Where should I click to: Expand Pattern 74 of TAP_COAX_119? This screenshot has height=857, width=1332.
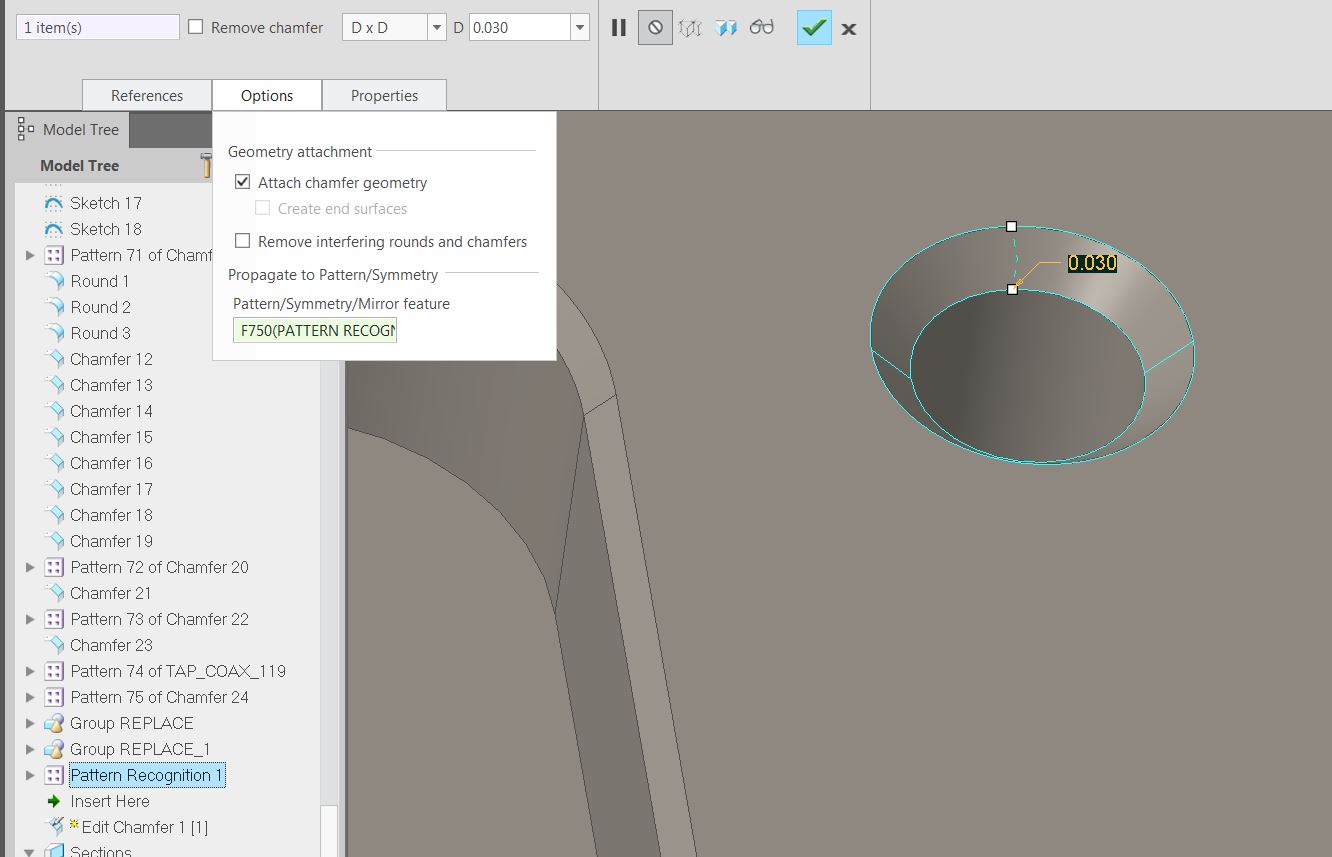click(30, 671)
